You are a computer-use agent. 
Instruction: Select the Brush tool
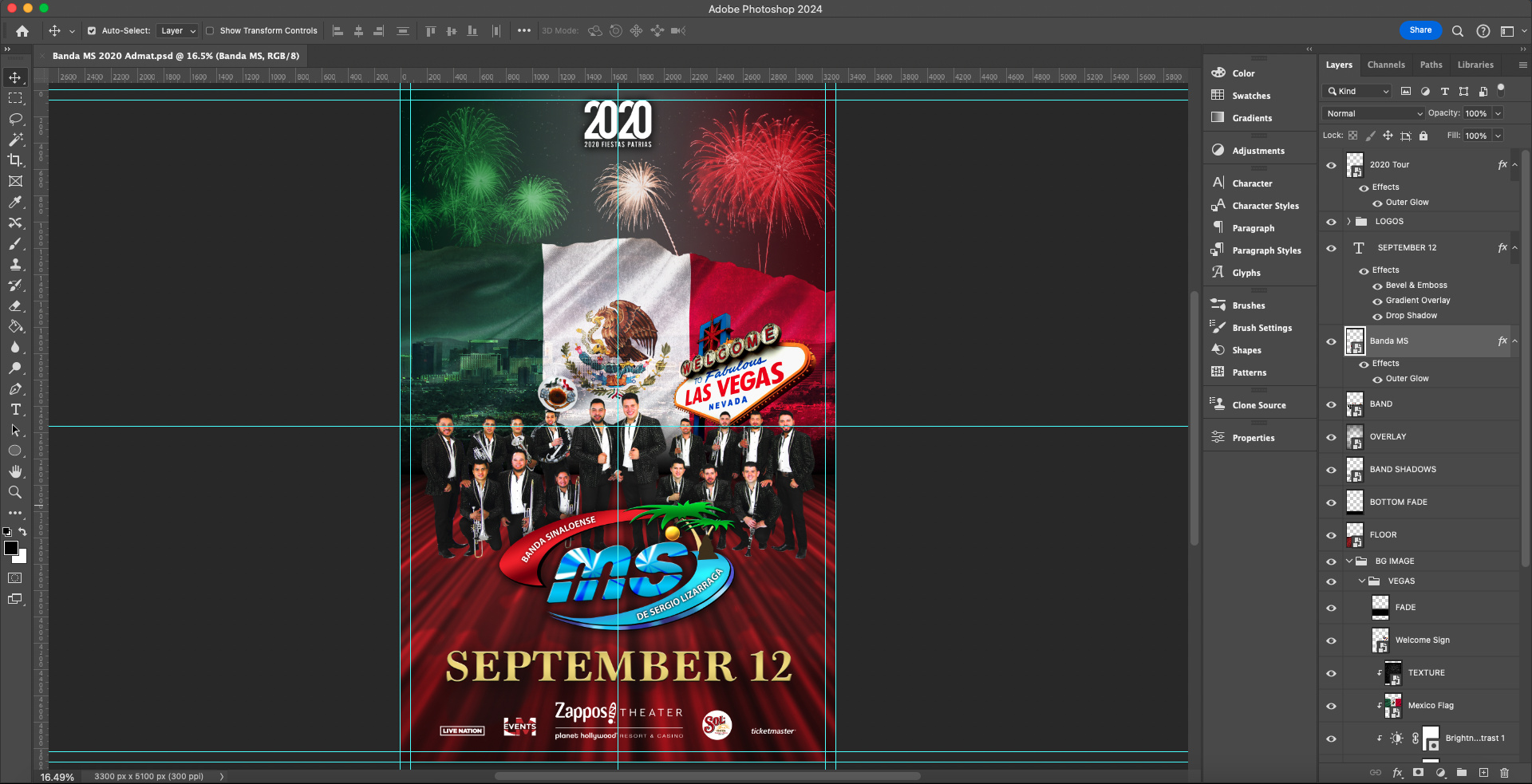pos(15,243)
